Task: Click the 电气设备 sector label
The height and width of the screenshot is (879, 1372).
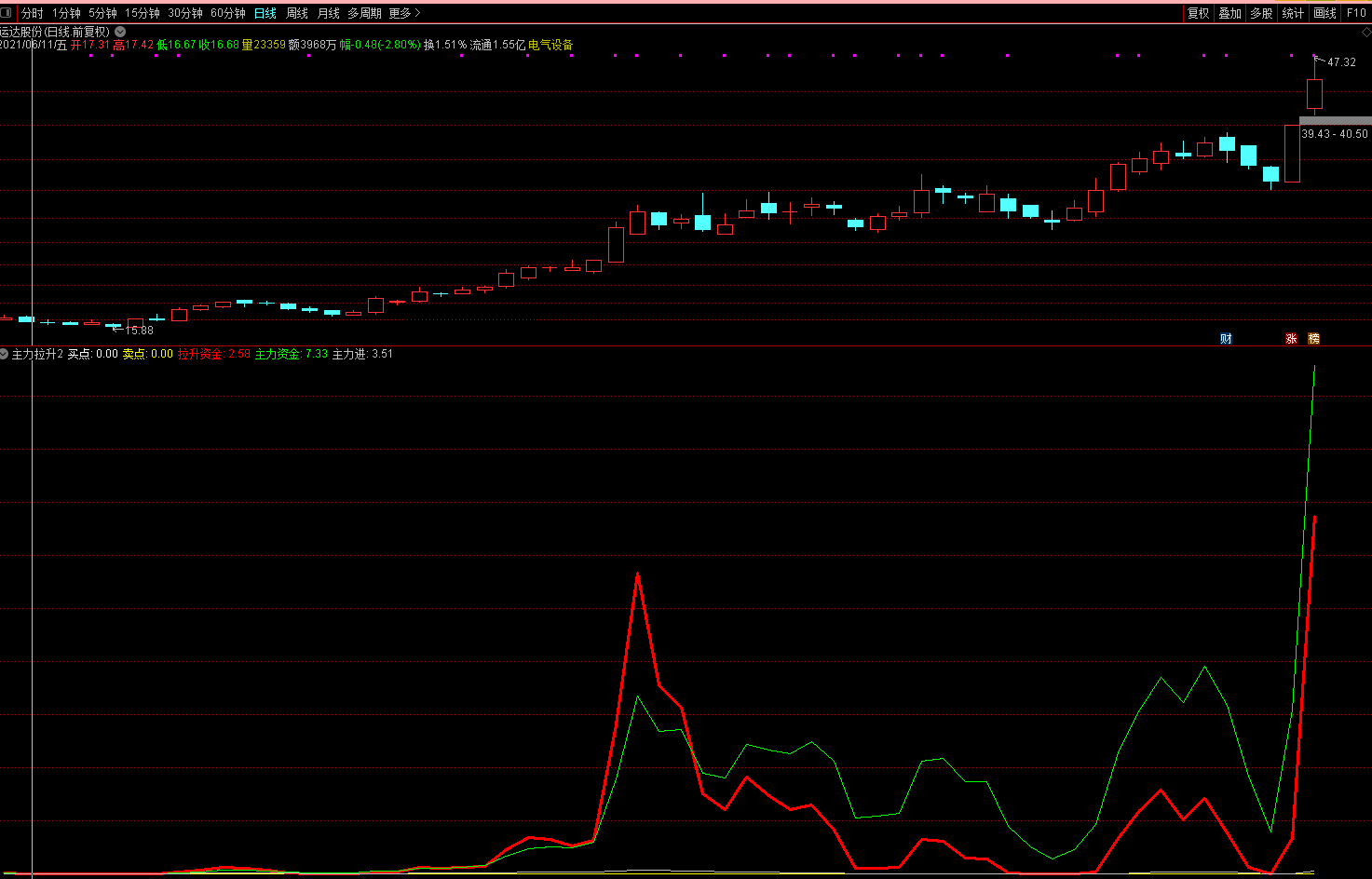Action: click(550, 45)
